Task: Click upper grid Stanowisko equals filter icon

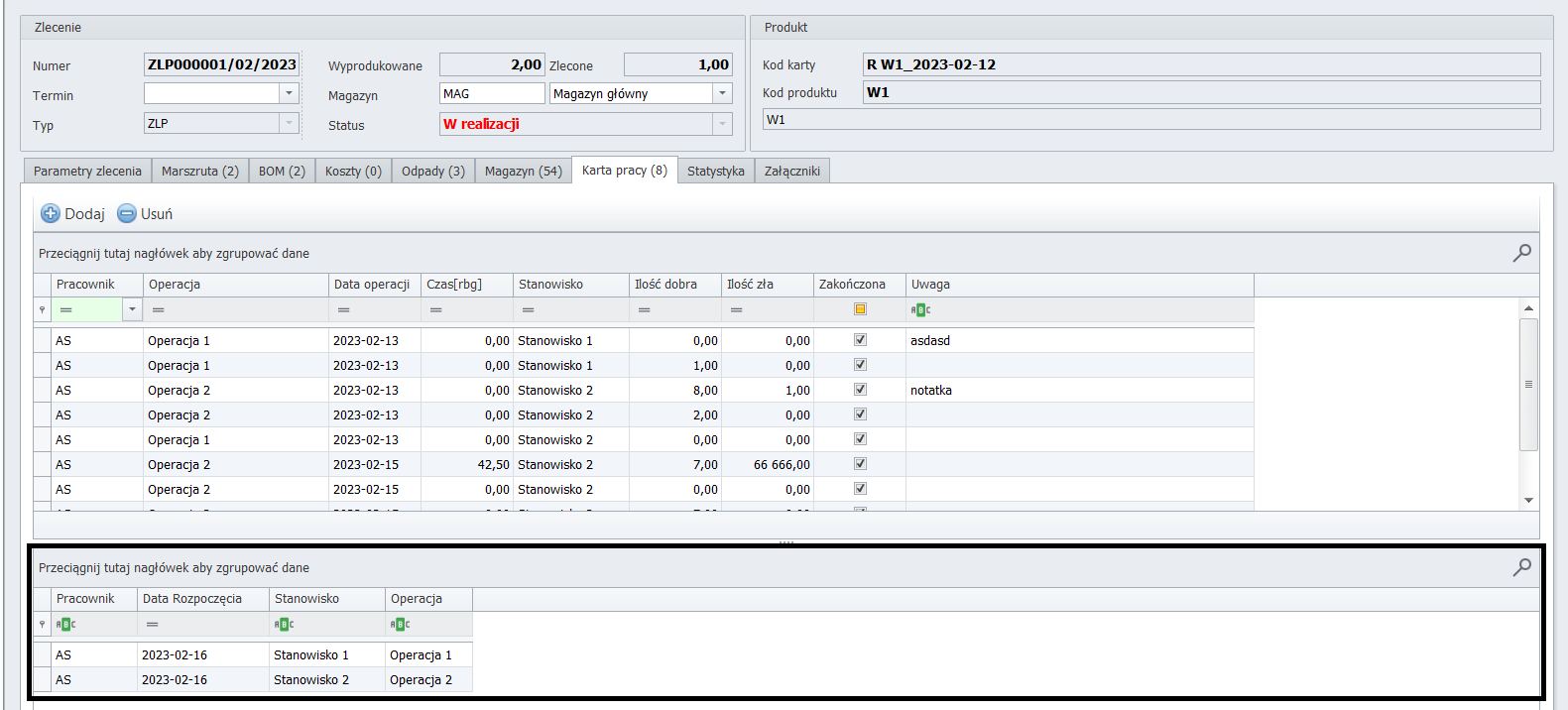Action: (x=528, y=310)
